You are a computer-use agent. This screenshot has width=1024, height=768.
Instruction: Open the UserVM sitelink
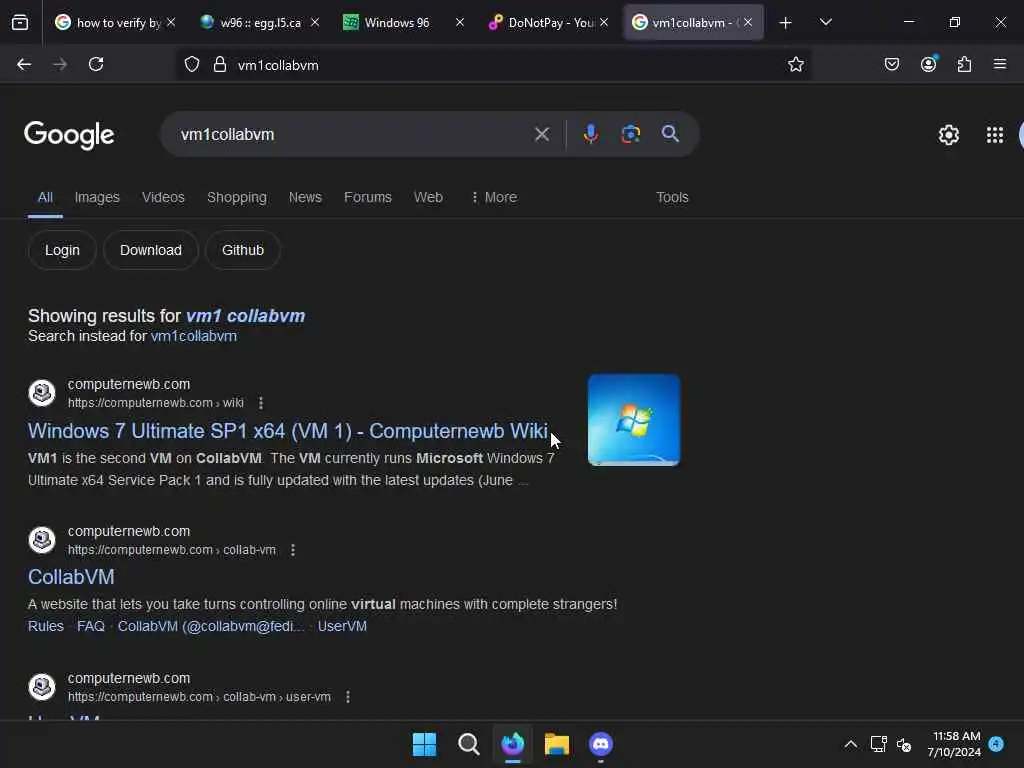[x=342, y=626]
